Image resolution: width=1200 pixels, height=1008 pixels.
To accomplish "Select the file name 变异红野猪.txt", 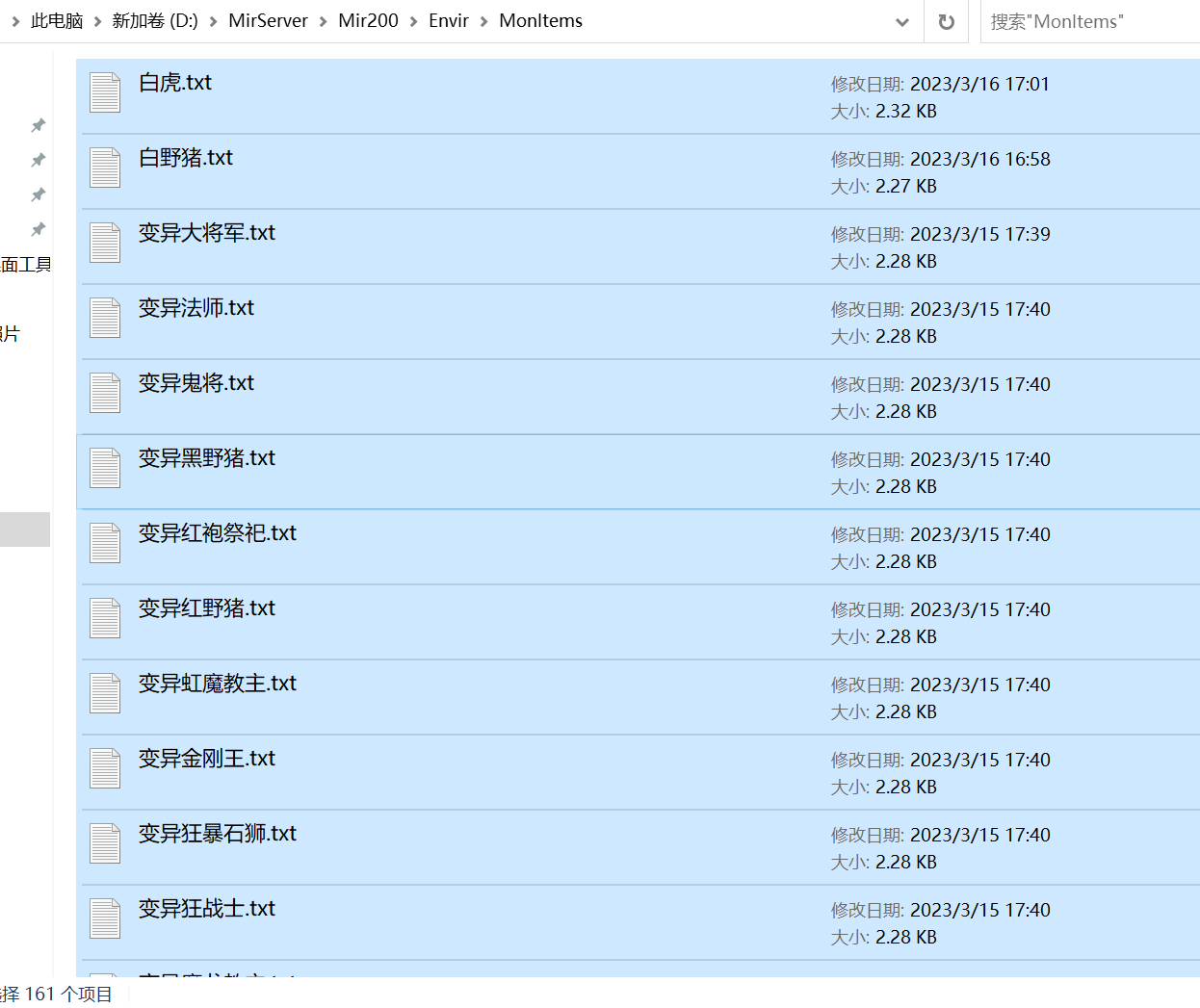I will (x=207, y=608).
